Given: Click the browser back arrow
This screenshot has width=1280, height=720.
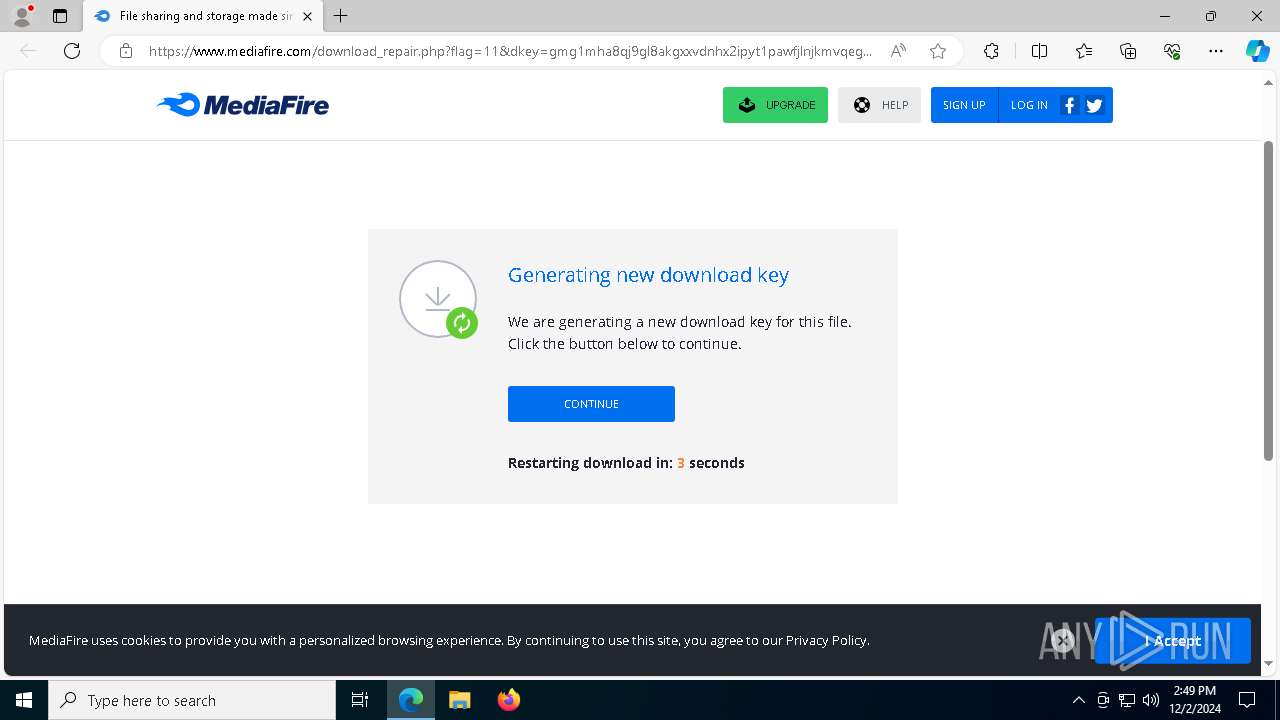Looking at the screenshot, I should click(x=28, y=51).
